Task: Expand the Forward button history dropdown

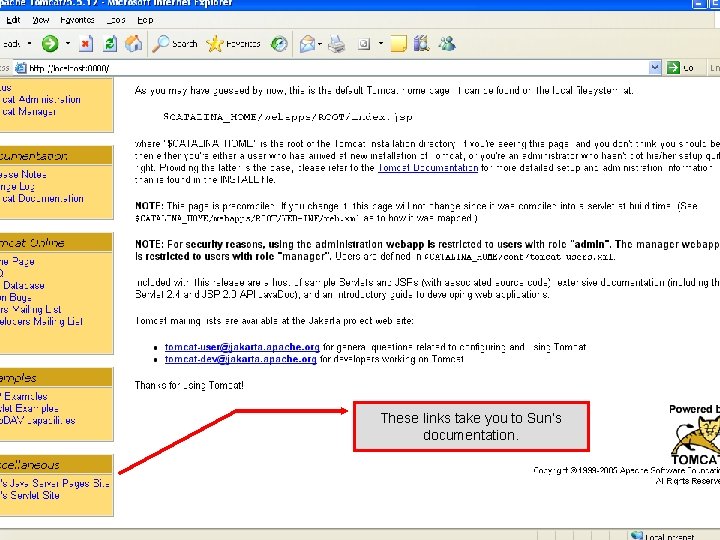Action: point(68,44)
